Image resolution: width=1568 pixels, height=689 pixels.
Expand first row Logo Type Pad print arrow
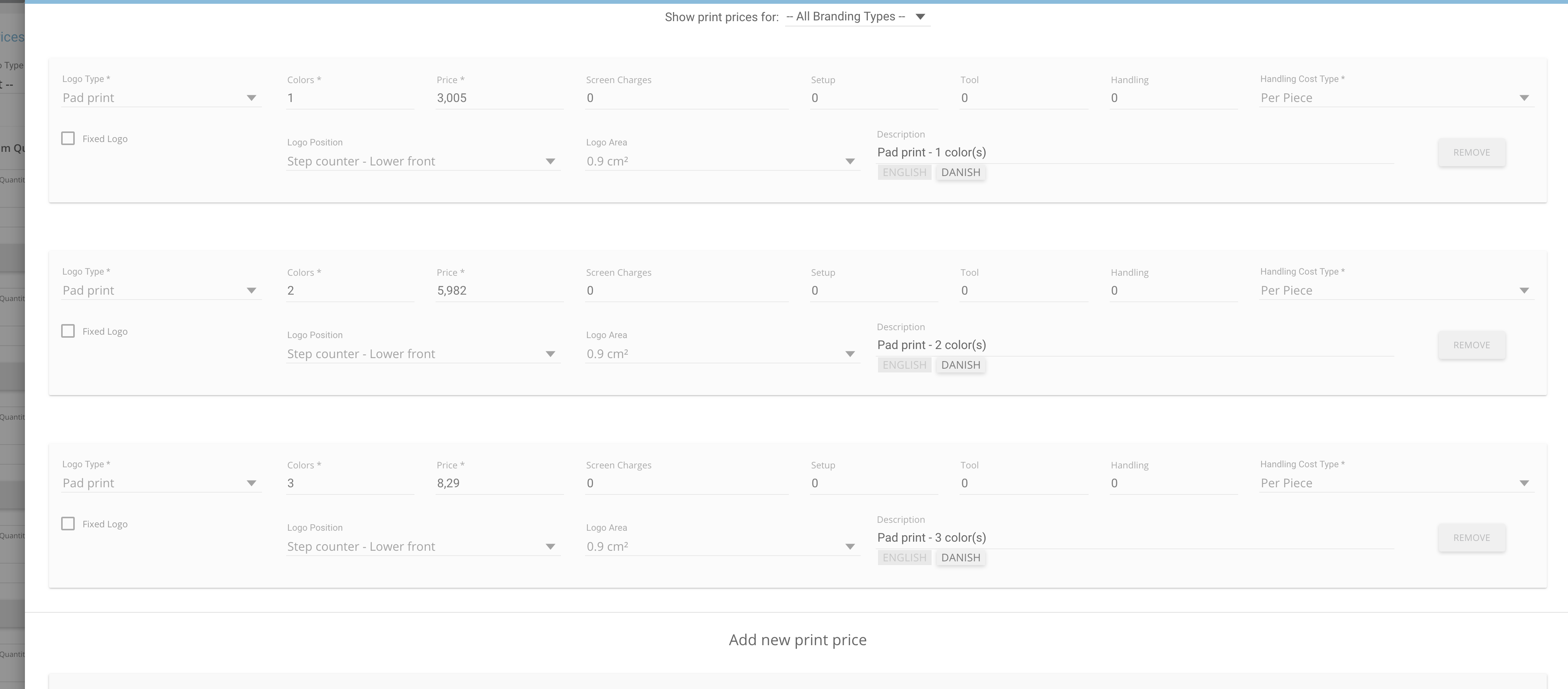tap(251, 98)
